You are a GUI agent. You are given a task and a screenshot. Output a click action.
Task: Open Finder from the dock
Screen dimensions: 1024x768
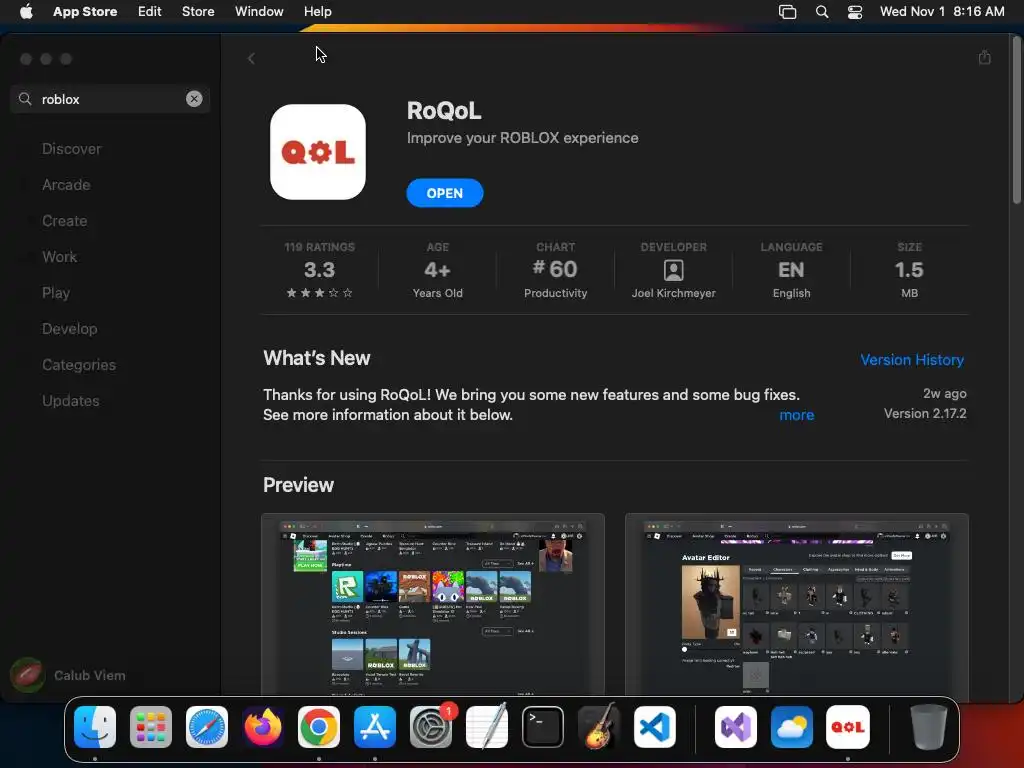point(95,727)
